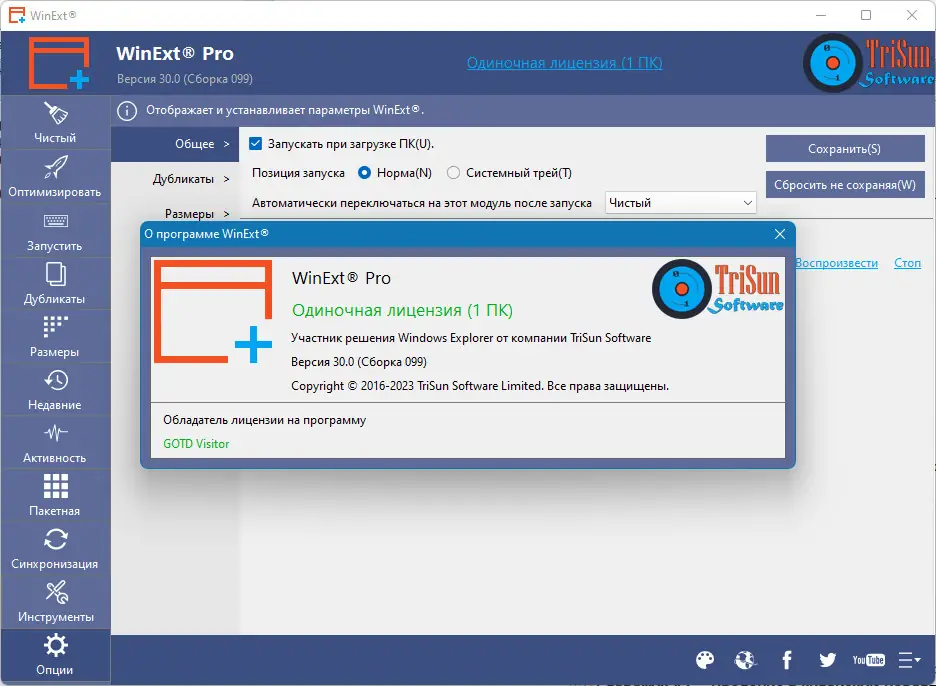Open the Оптимизировать rocket module
936x686 pixels.
click(55, 177)
